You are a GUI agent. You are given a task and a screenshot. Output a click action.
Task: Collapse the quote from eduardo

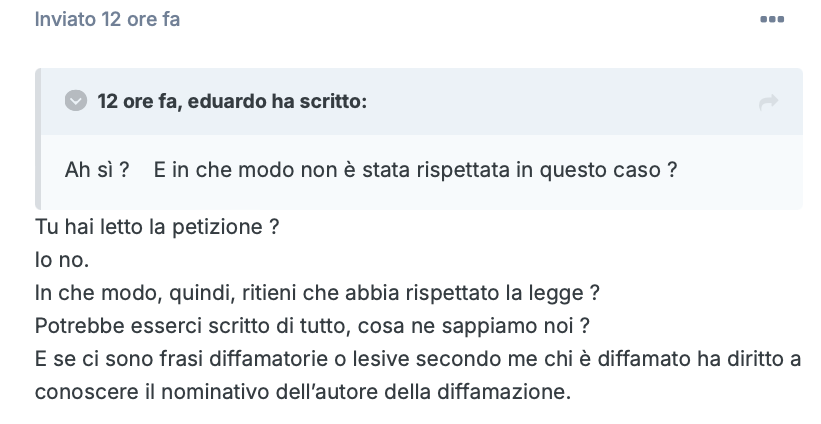point(76,101)
